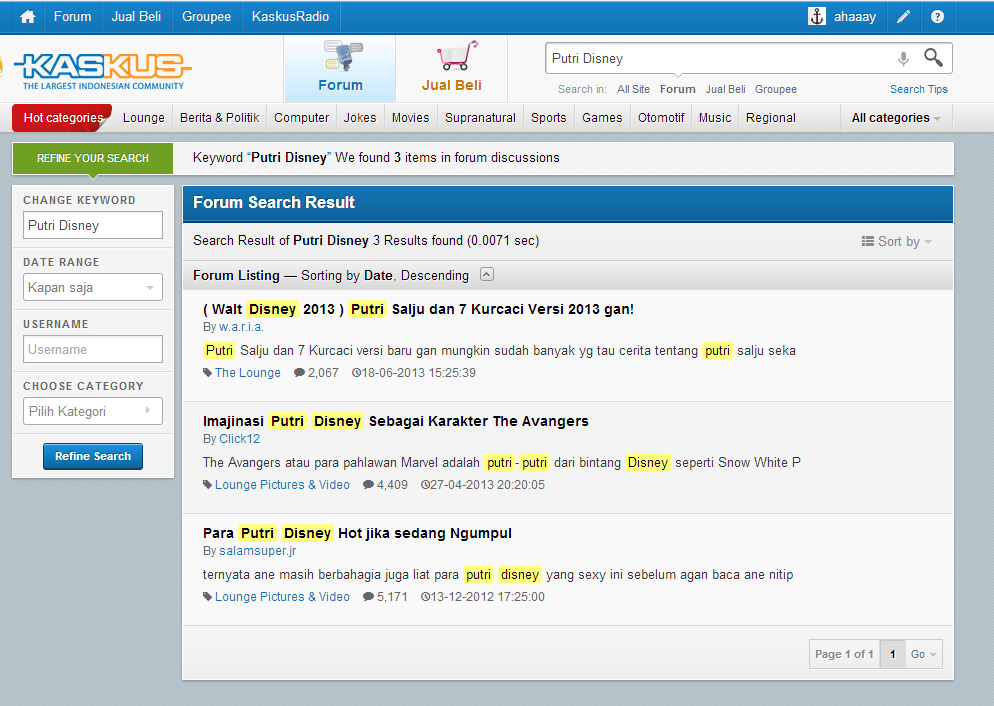
Task: Click the microphone voice search icon
Action: point(903,59)
